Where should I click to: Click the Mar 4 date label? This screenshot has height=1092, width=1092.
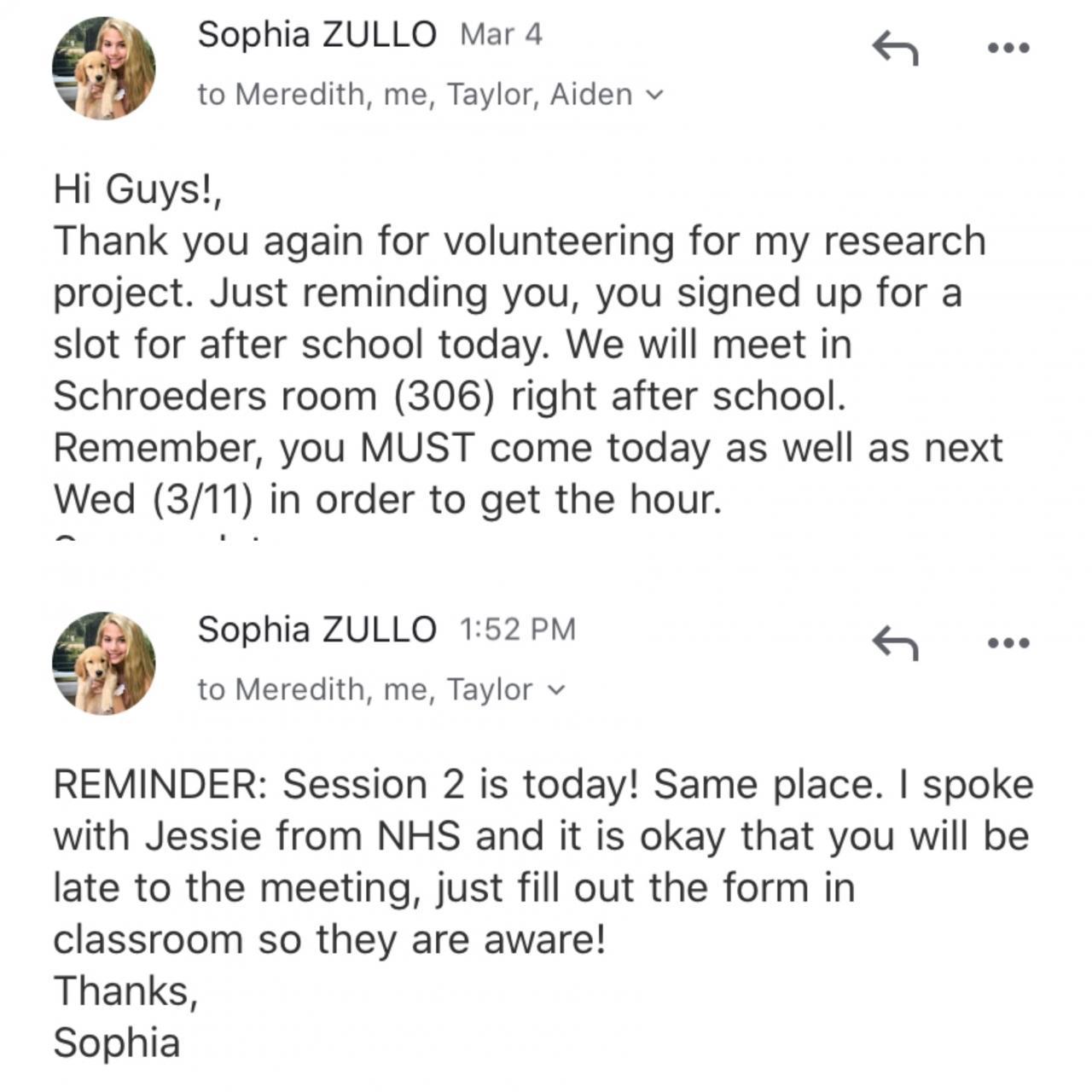pyautogui.click(x=501, y=35)
